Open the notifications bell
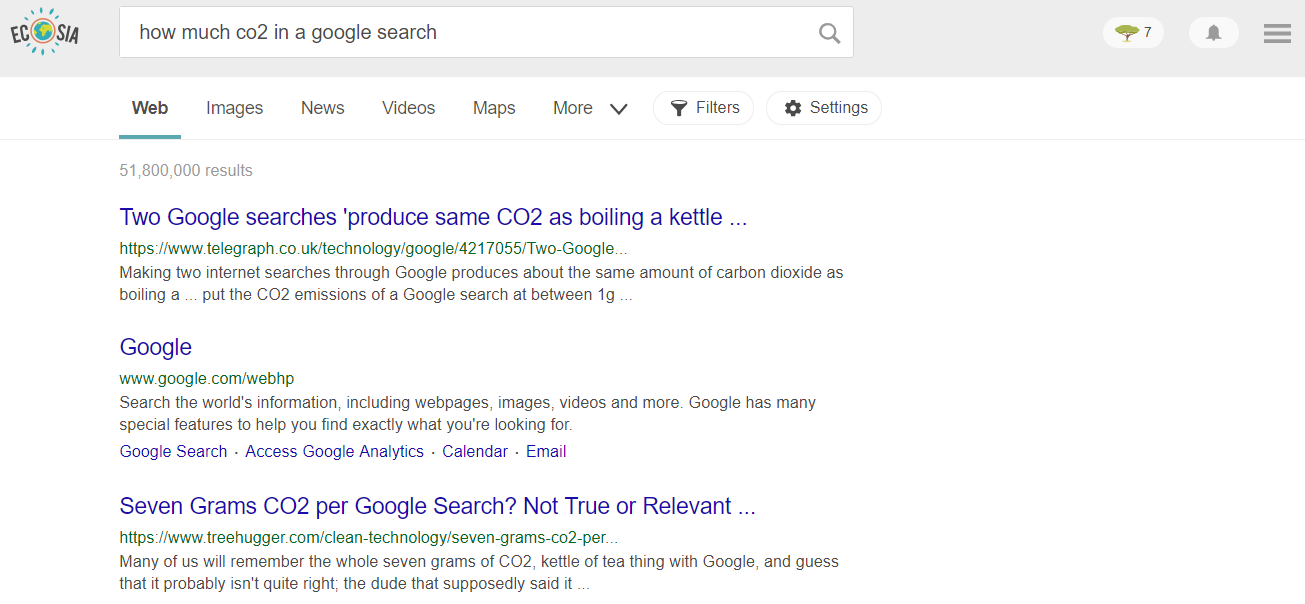This screenshot has height=604, width=1305. pyautogui.click(x=1213, y=33)
